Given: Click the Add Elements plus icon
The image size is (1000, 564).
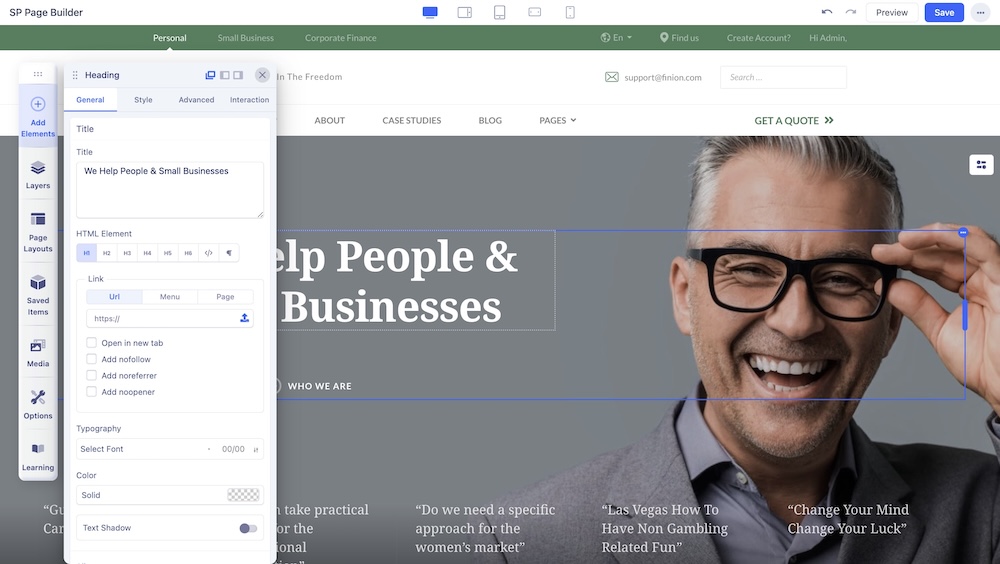Looking at the screenshot, I should point(38,104).
